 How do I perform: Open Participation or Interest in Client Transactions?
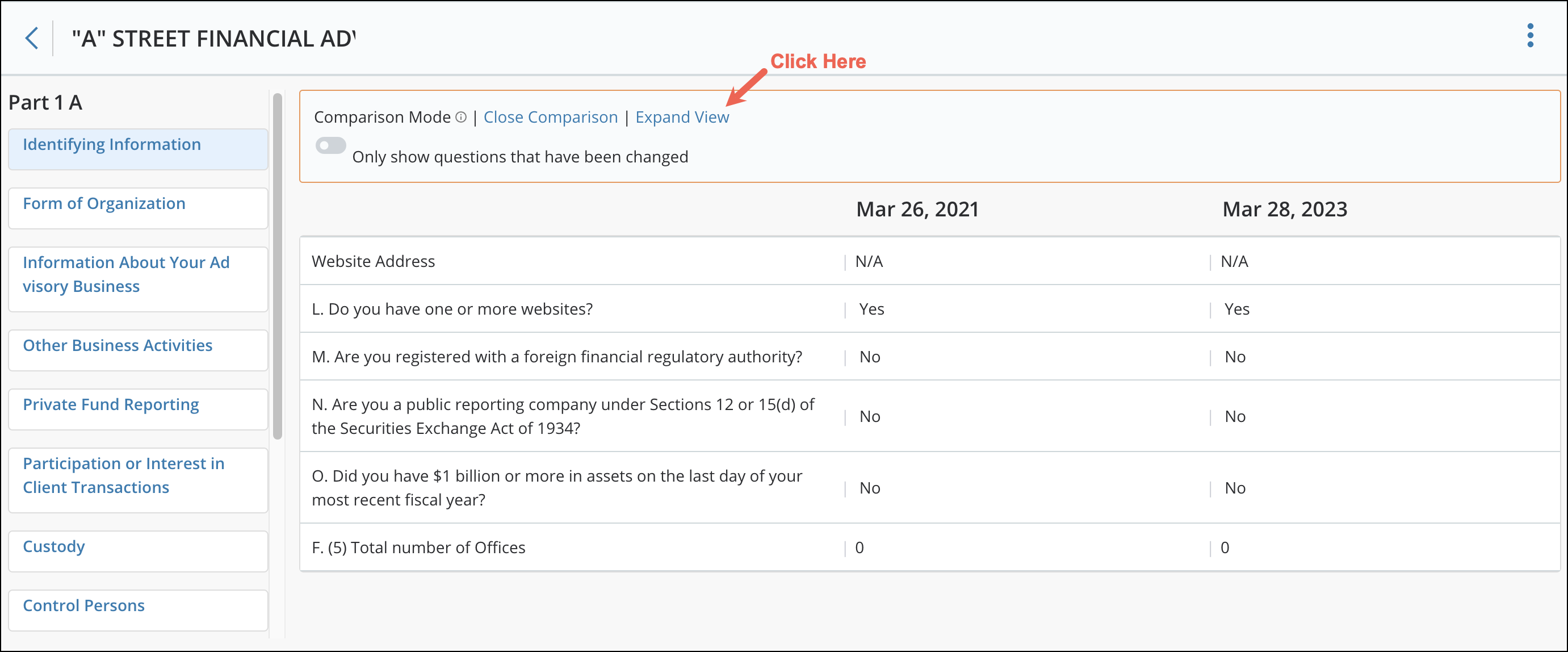pos(124,475)
